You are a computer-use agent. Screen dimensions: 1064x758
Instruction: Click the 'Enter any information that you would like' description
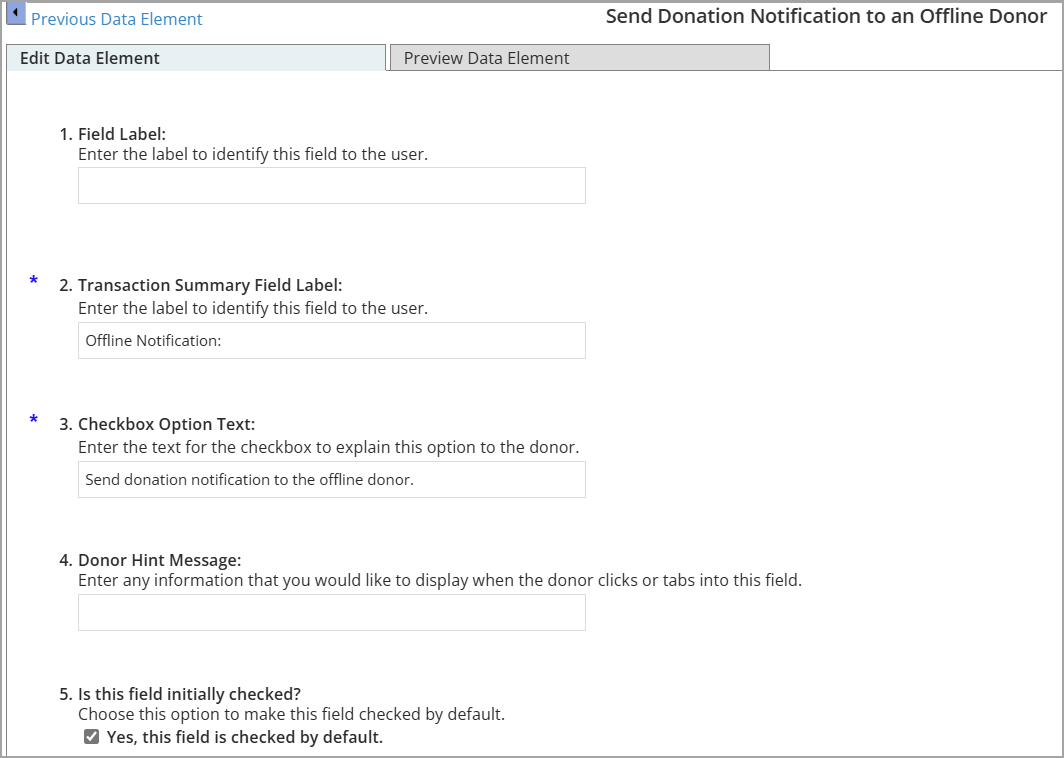[x=440, y=580]
